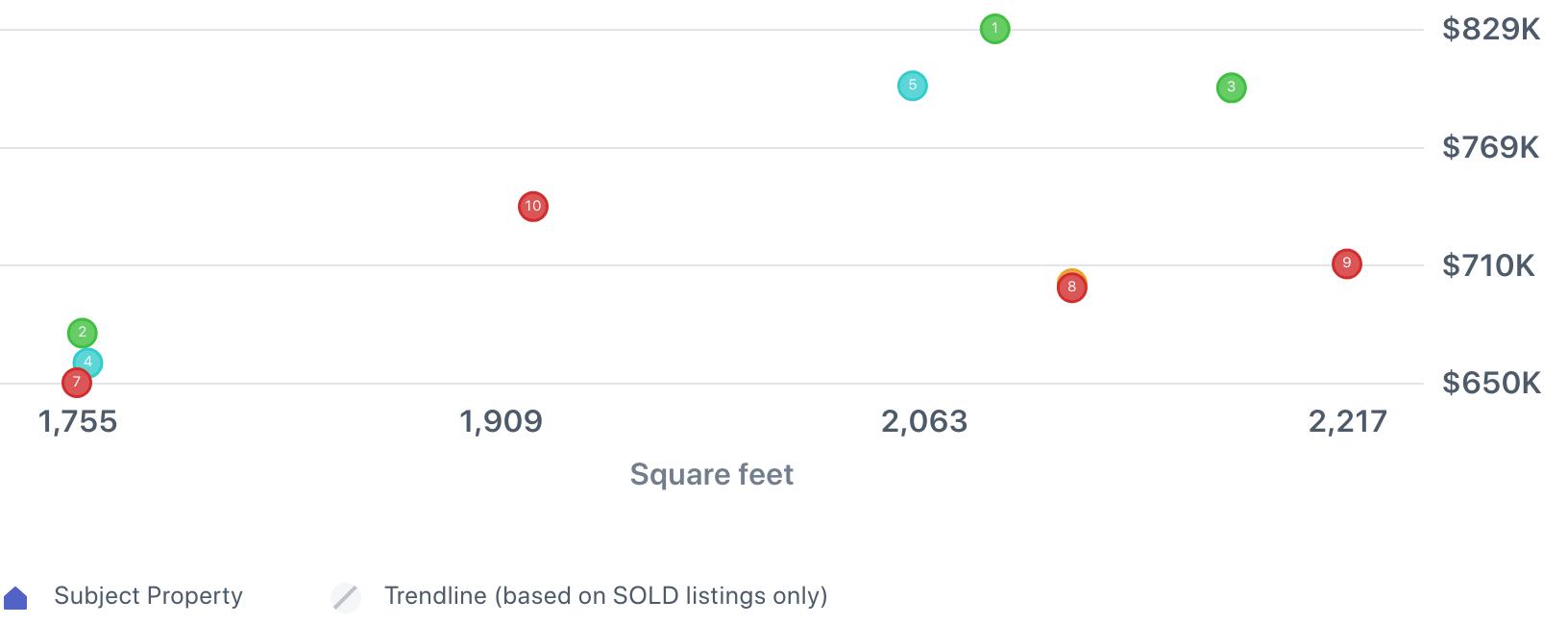Viewport: 1568px width, 625px height.
Task: Click the $650K price axis label
Action: [1491, 383]
